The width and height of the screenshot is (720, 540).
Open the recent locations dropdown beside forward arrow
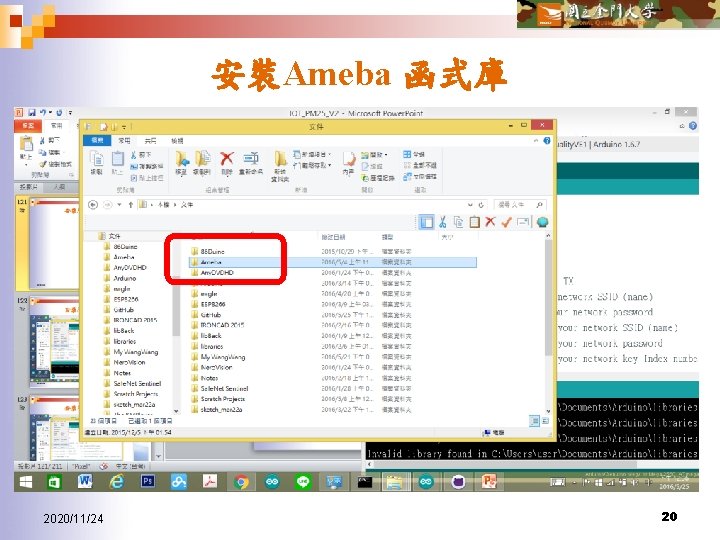[119, 205]
